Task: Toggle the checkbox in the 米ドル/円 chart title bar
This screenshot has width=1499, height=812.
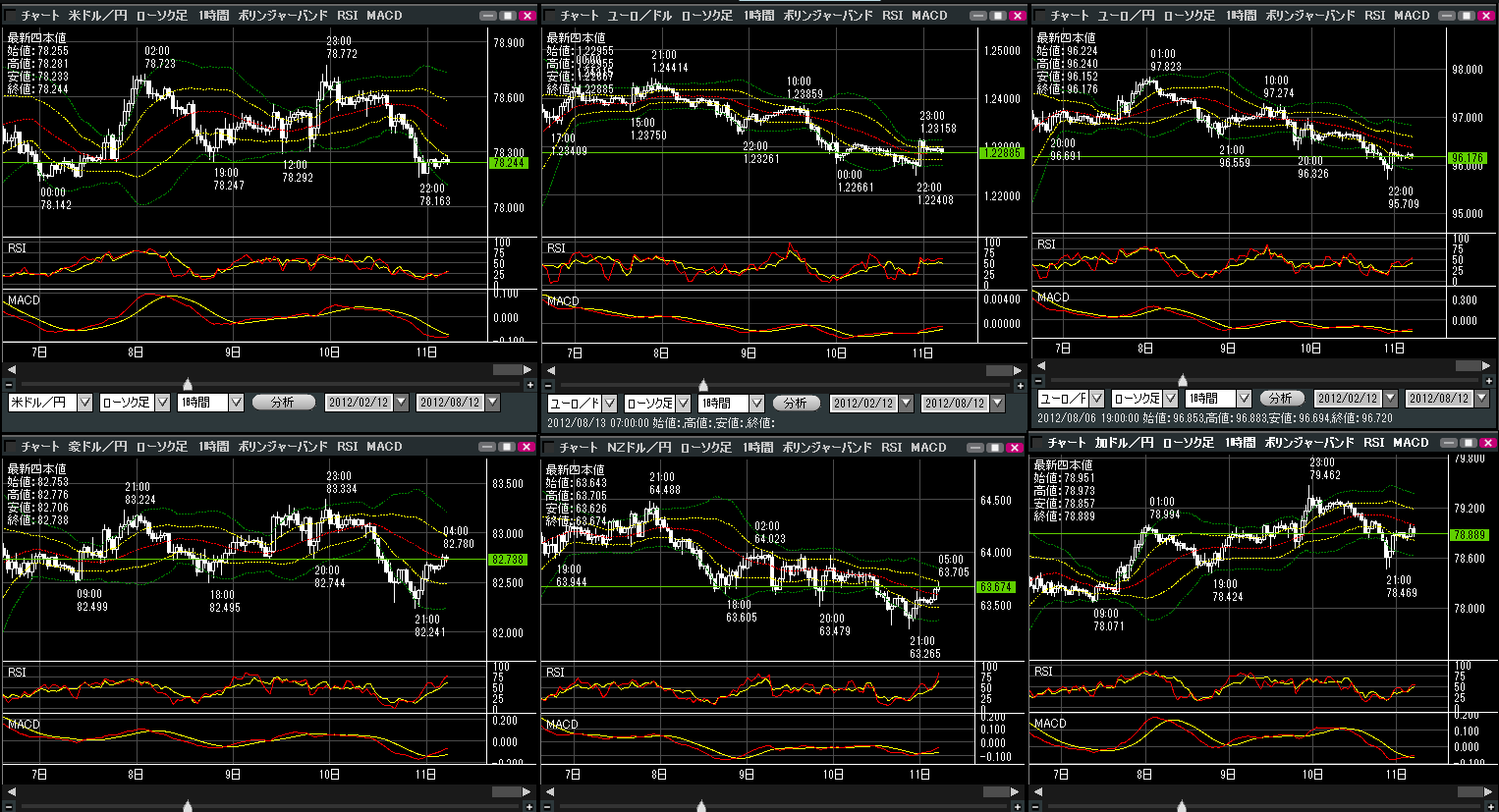Action: click(x=11, y=16)
